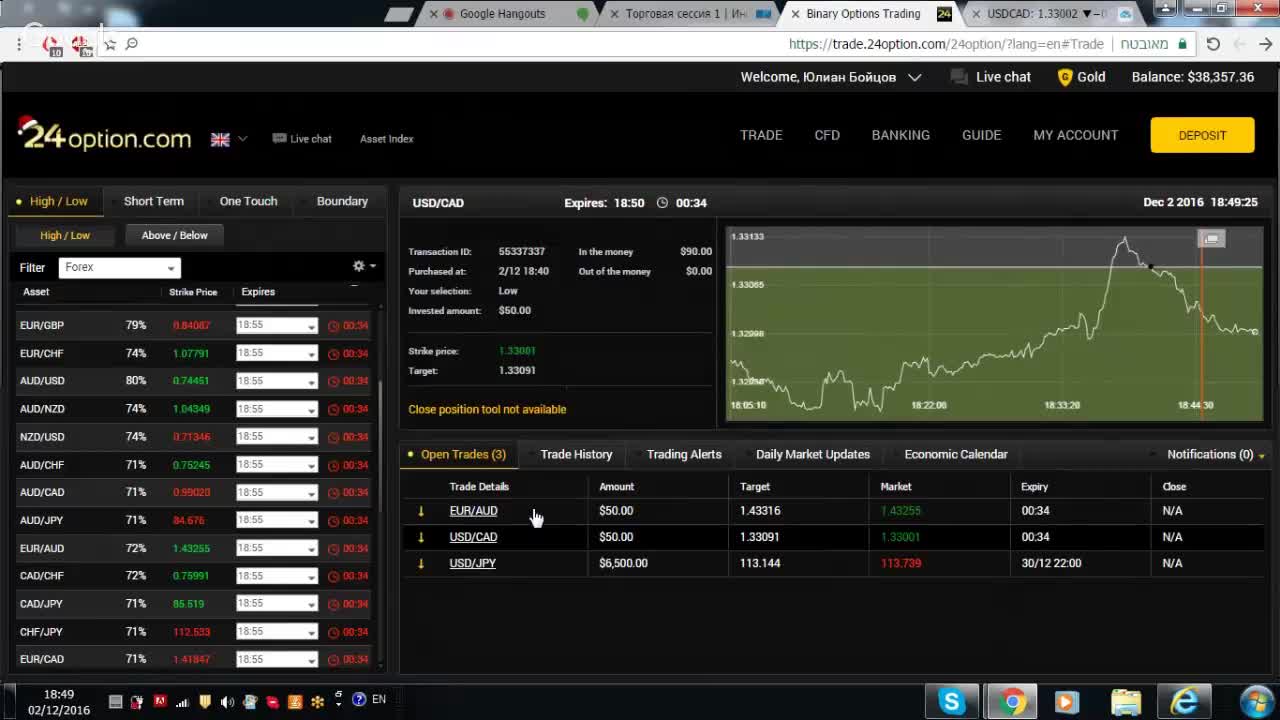1280x720 pixels.
Task: Switch to the Boundary tab
Action: (x=342, y=201)
